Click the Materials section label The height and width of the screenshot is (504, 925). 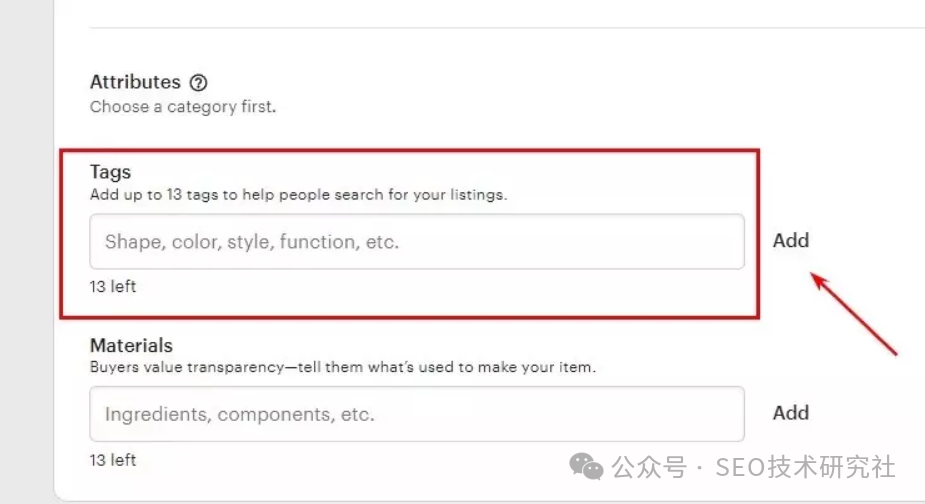tap(131, 345)
